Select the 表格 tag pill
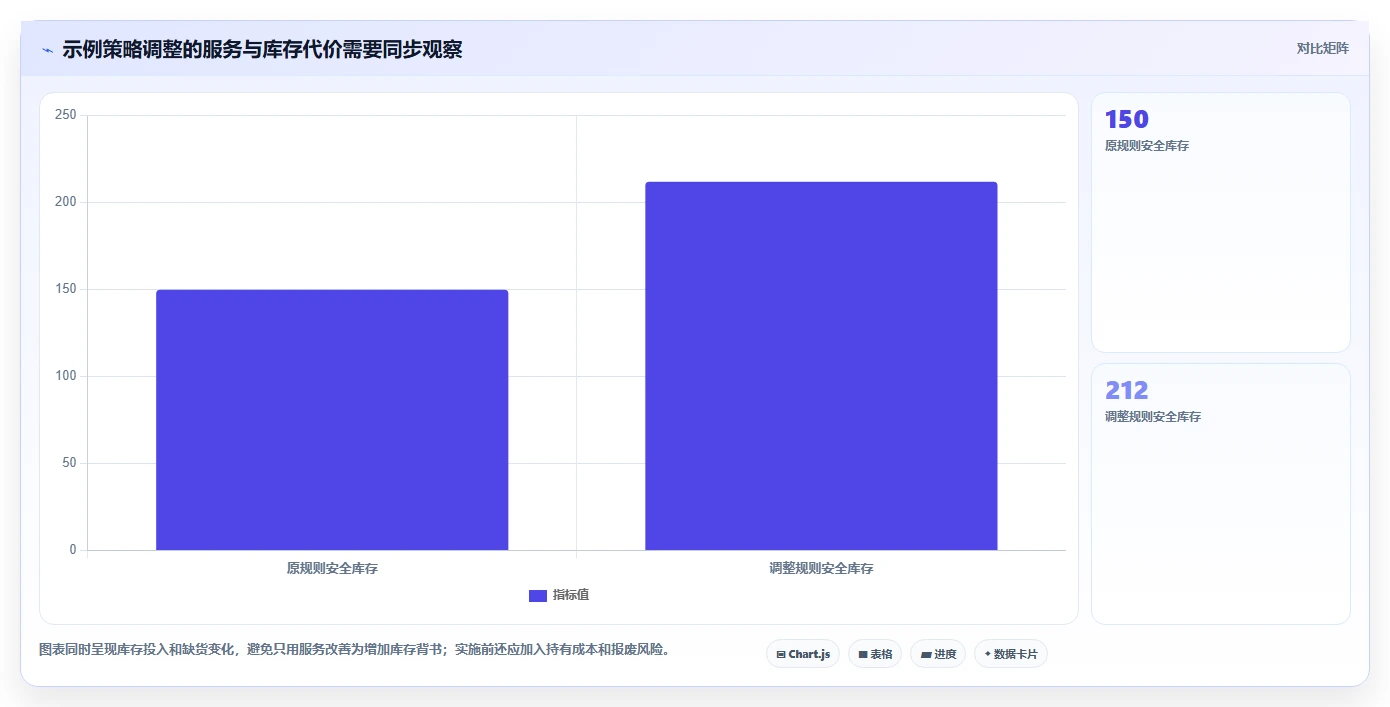The width and height of the screenshot is (1390, 707). tap(875, 654)
